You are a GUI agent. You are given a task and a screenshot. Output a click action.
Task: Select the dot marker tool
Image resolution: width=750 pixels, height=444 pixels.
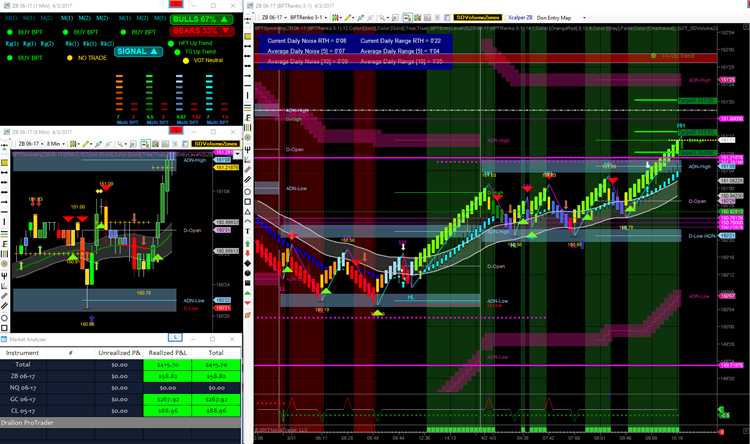click(247, 273)
